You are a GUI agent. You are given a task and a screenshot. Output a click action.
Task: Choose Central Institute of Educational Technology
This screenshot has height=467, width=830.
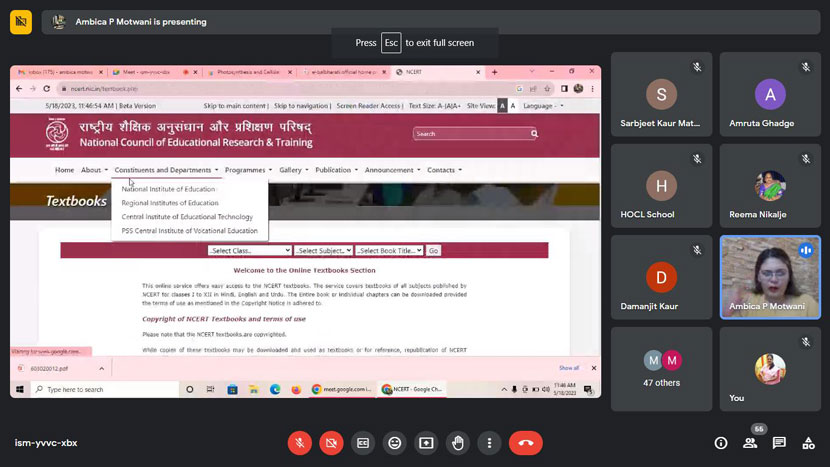click(x=187, y=217)
